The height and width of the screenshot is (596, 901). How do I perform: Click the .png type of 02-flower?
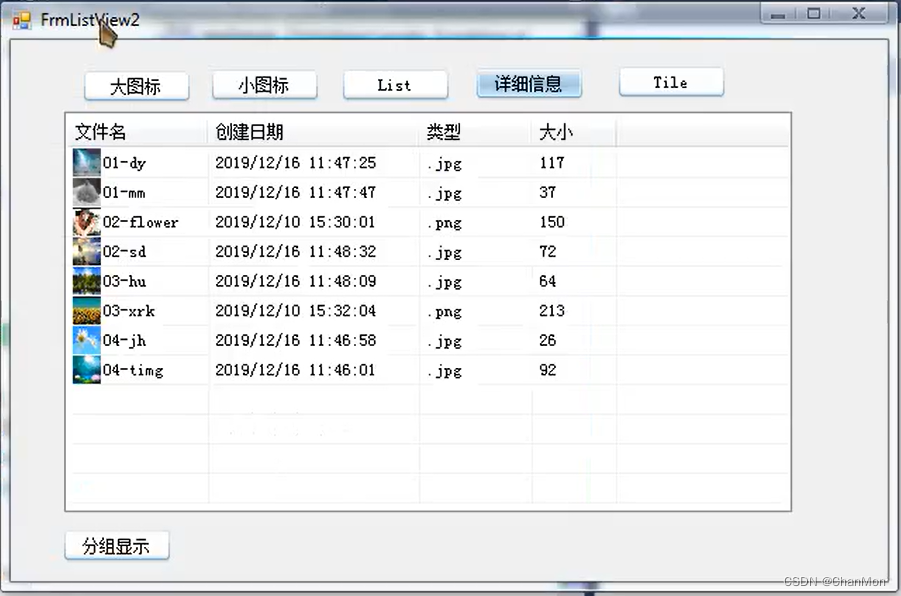click(x=445, y=223)
